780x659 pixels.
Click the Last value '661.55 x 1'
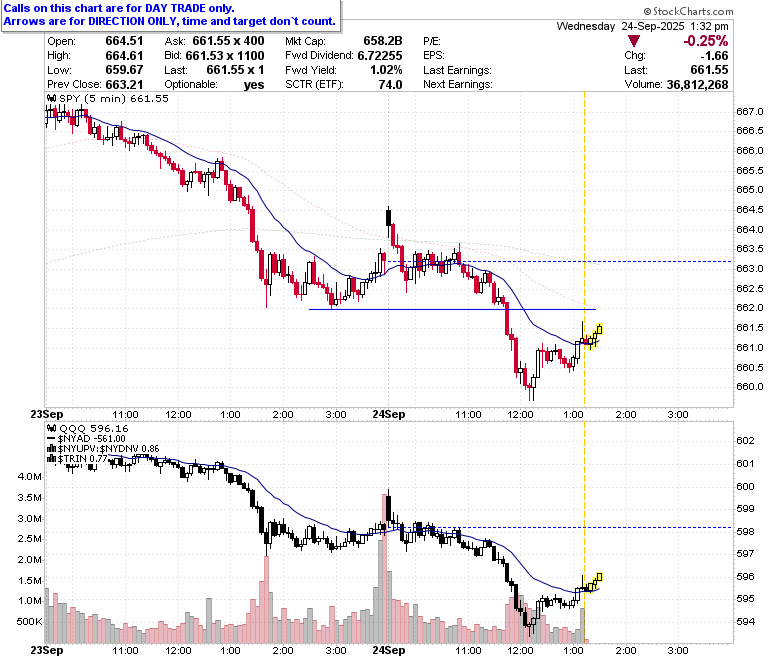235,70
